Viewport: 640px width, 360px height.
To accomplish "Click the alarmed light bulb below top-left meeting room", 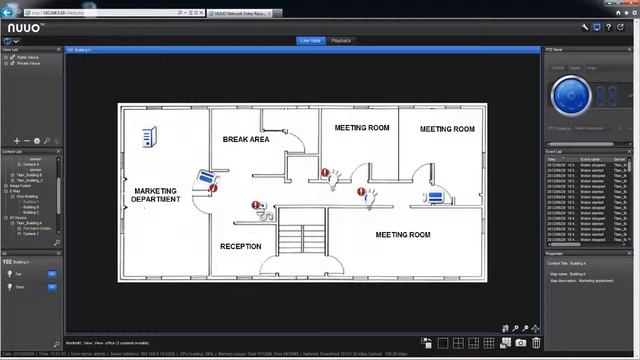I will click(x=331, y=178).
